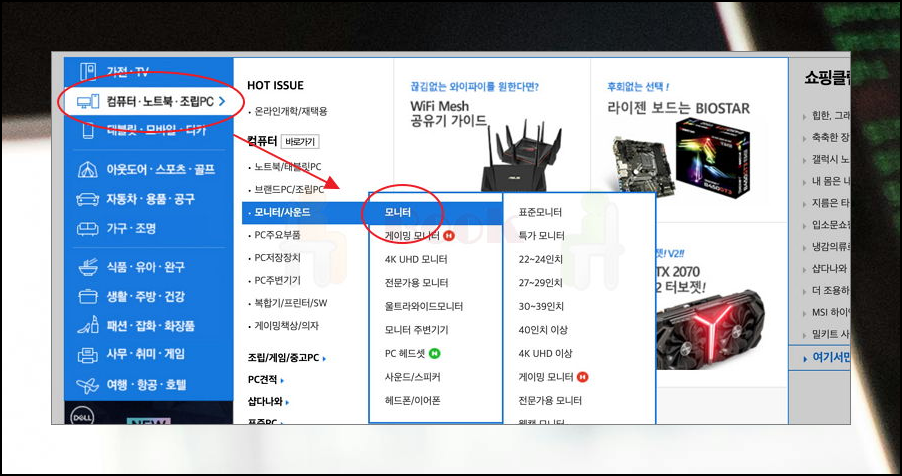Open PC주요부품 link
The image size is (902, 476).
pos(277,235)
